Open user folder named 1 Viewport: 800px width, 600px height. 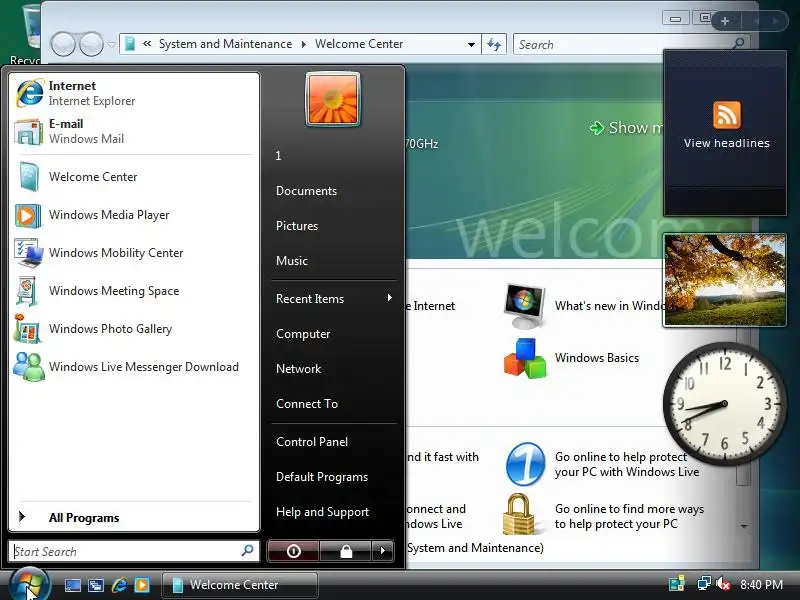coord(279,156)
